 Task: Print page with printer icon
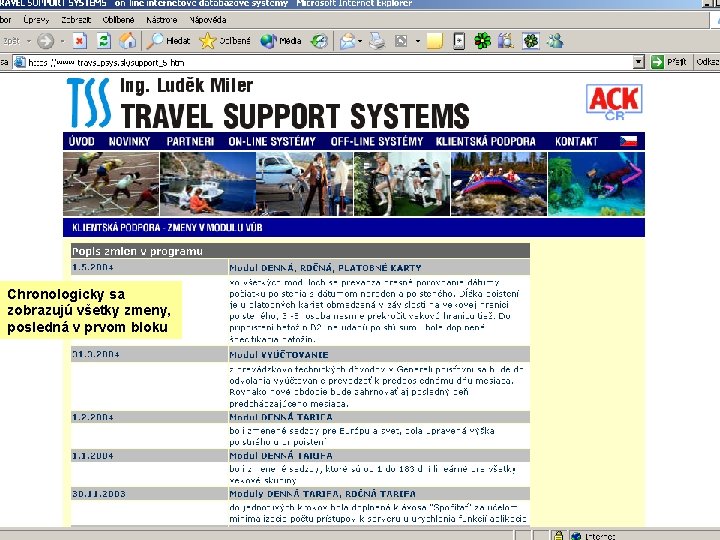[x=377, y=41]
